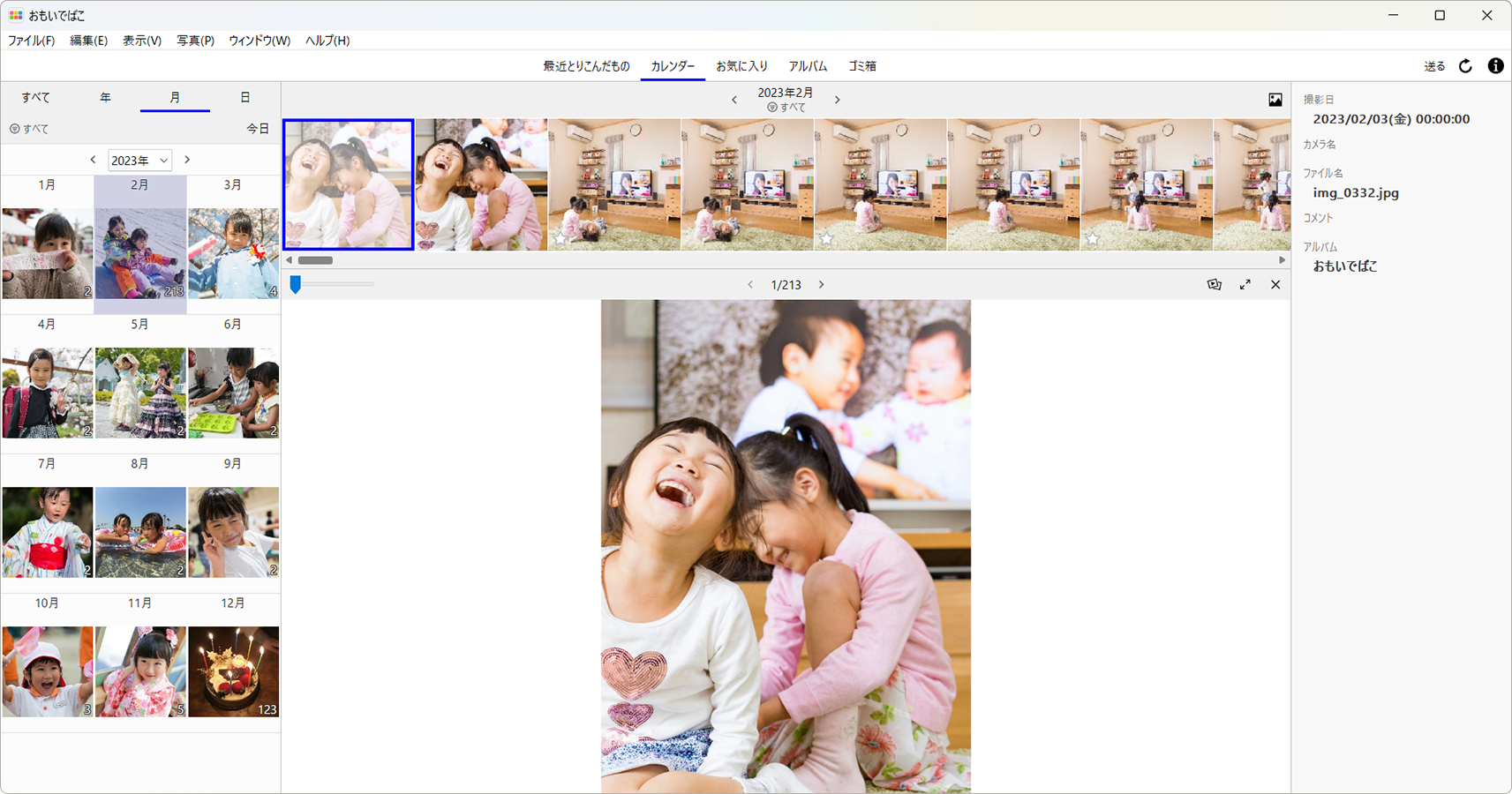Click the filter icon next to すべて in sidebar

[x=13, y=129]
